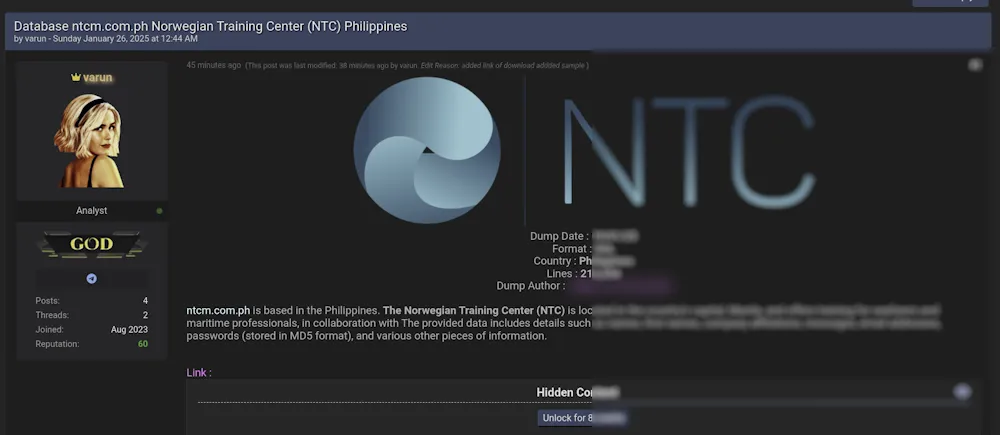Click the 'Joined:' label in user stats
The width and height of the screenshot is (1000, 435).
[49, 330]
